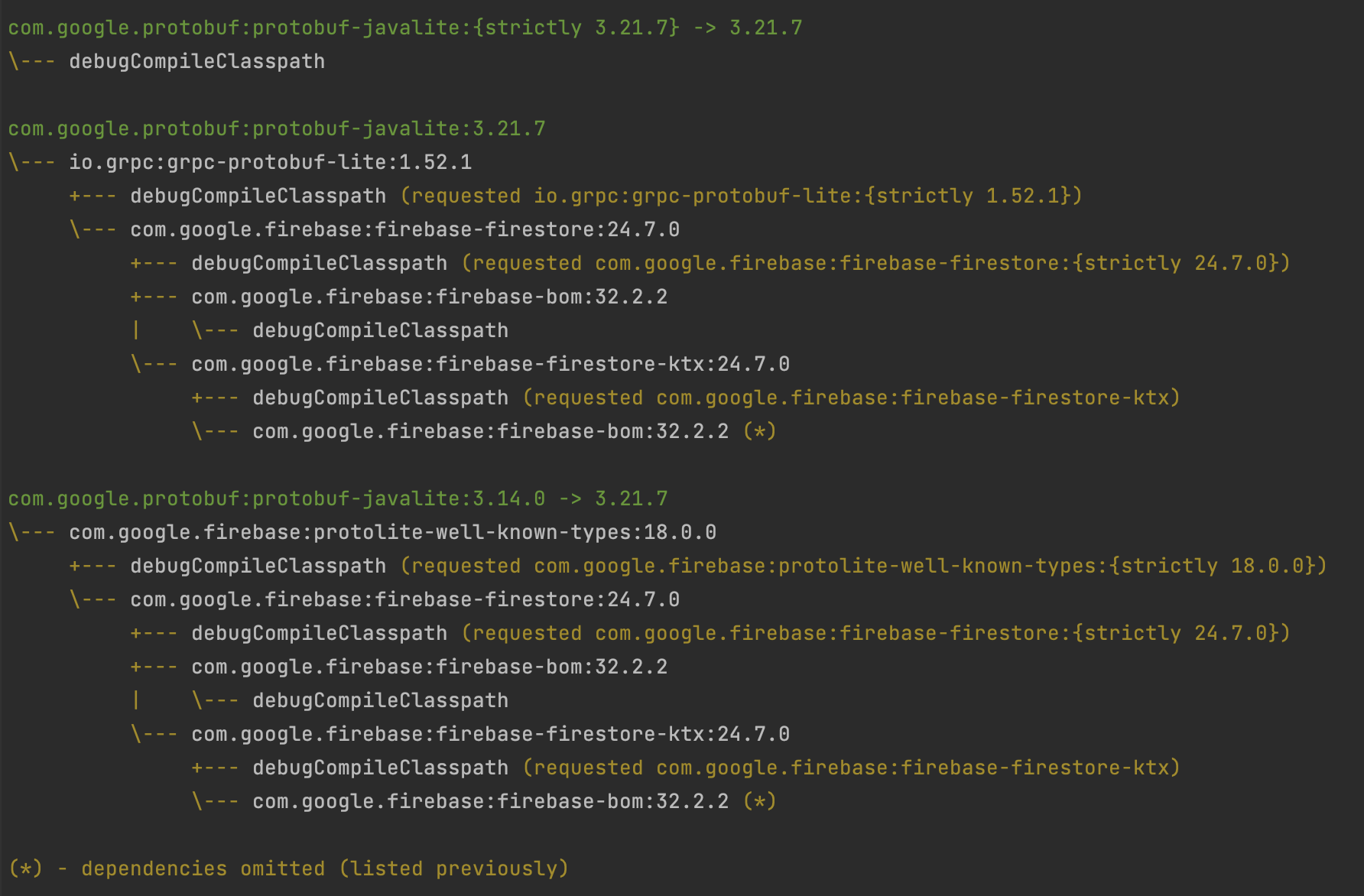This screenshot has width=1364, height=896.
Task: Click debugCompileClasspath under the top heading
Action: coord(197,61)
